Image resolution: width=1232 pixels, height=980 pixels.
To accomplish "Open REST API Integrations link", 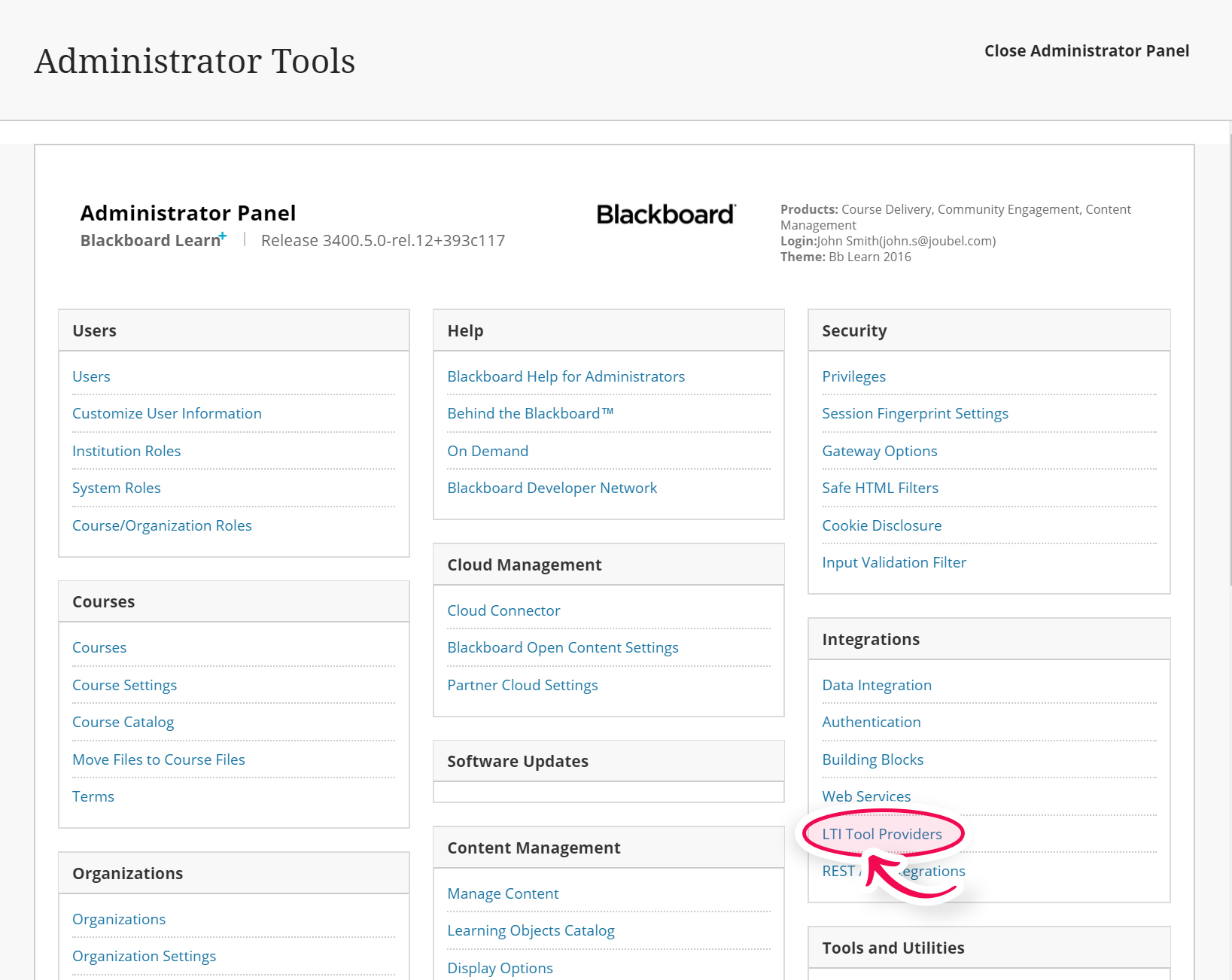I will [x=893, y=871].
